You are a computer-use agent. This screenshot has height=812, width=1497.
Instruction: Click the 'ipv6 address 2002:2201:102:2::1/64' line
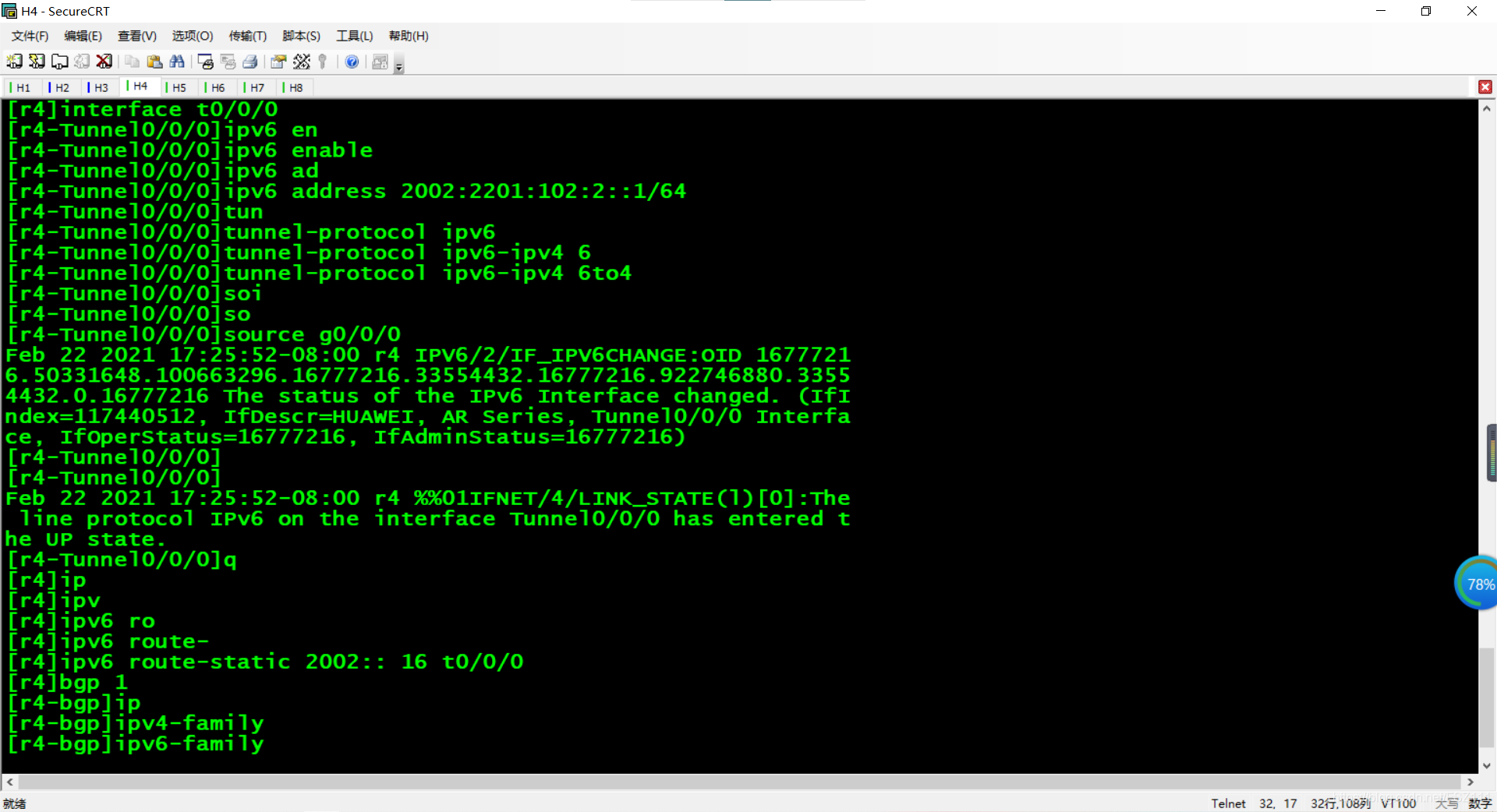[x=347, y=192]
